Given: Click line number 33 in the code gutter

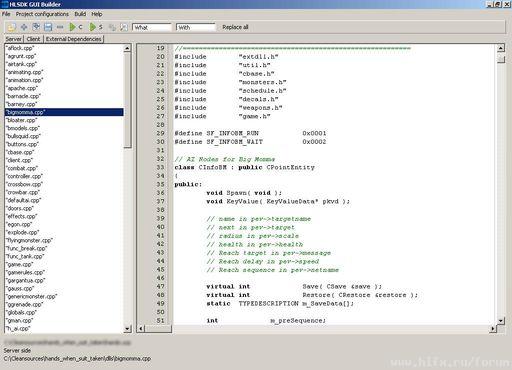Looking at the screenshot, I should coord(160,167).
